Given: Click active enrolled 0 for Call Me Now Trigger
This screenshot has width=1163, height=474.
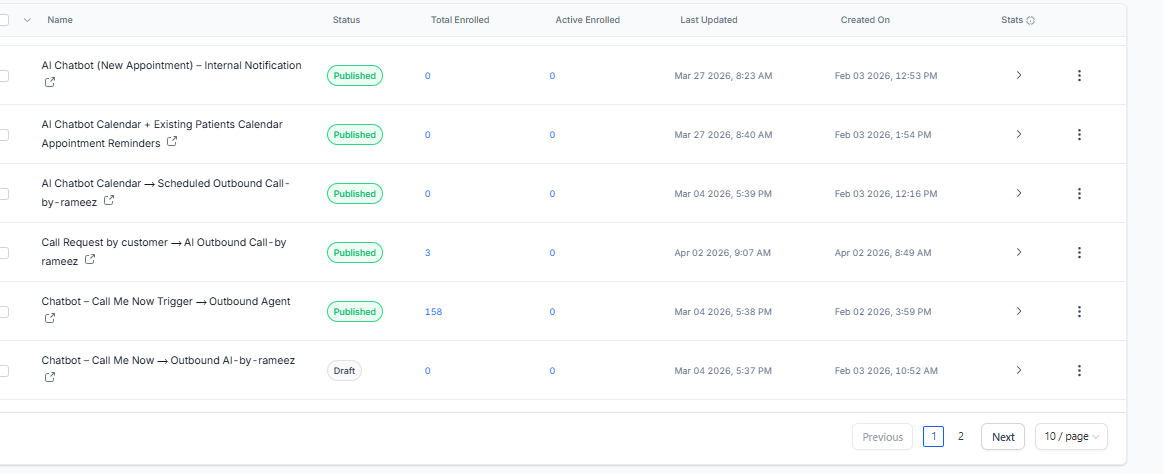Looking at the screenshot, I should pyautogui.click(x=552, y=312).
